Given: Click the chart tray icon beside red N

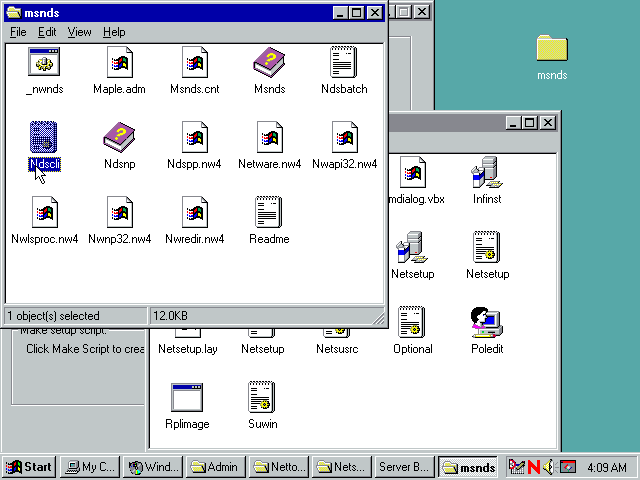Looking at the screenshot, I should point(516,467).
